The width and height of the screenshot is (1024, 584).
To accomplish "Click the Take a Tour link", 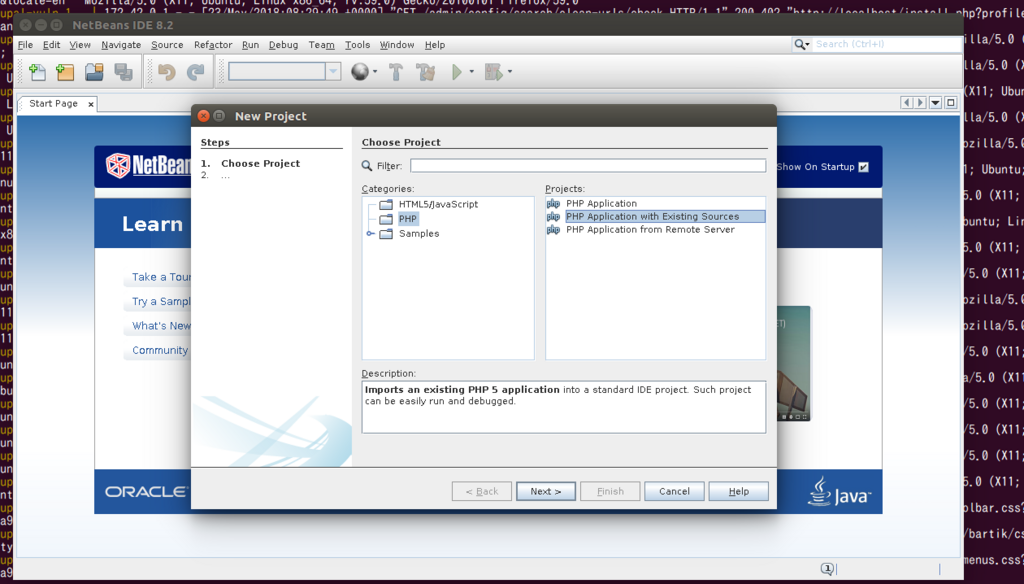I will click(x=161, y=277).
